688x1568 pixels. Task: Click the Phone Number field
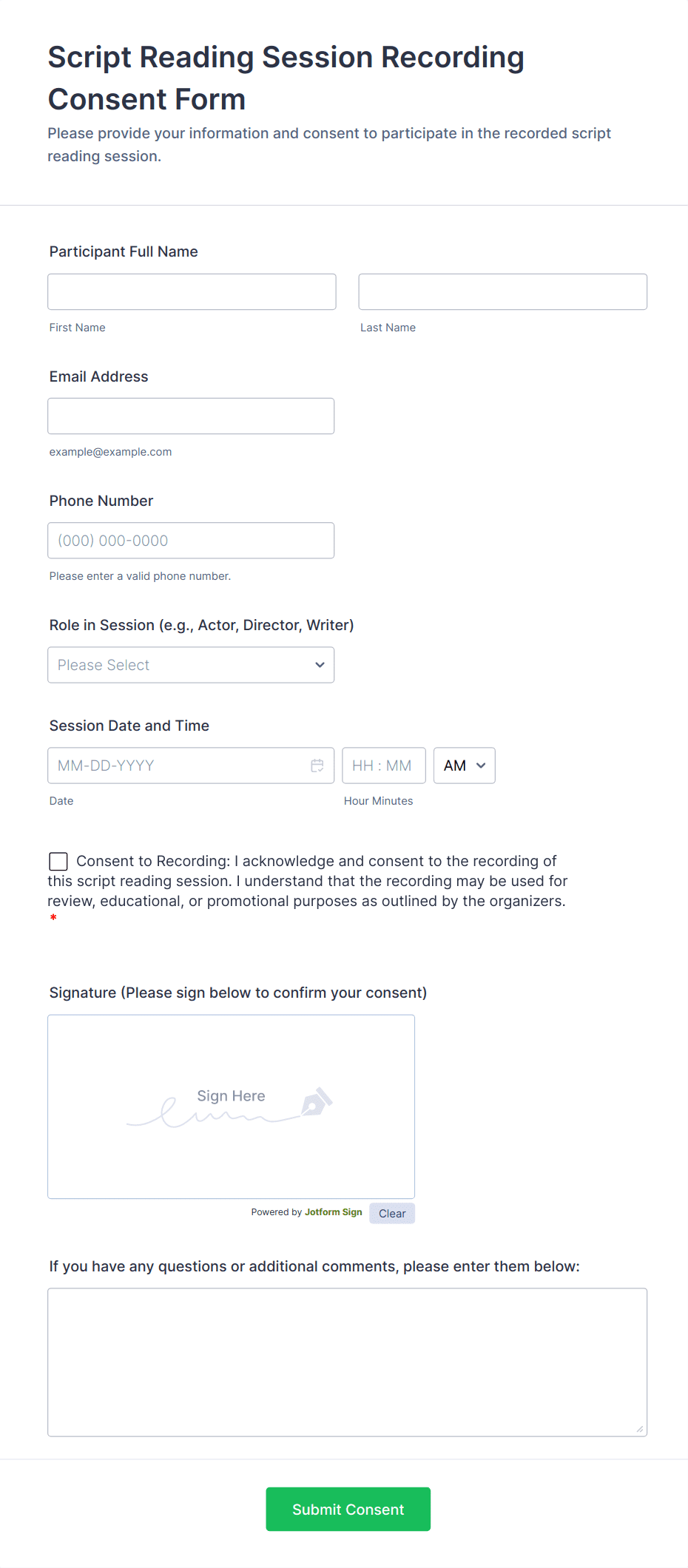[x=191, y=540]
